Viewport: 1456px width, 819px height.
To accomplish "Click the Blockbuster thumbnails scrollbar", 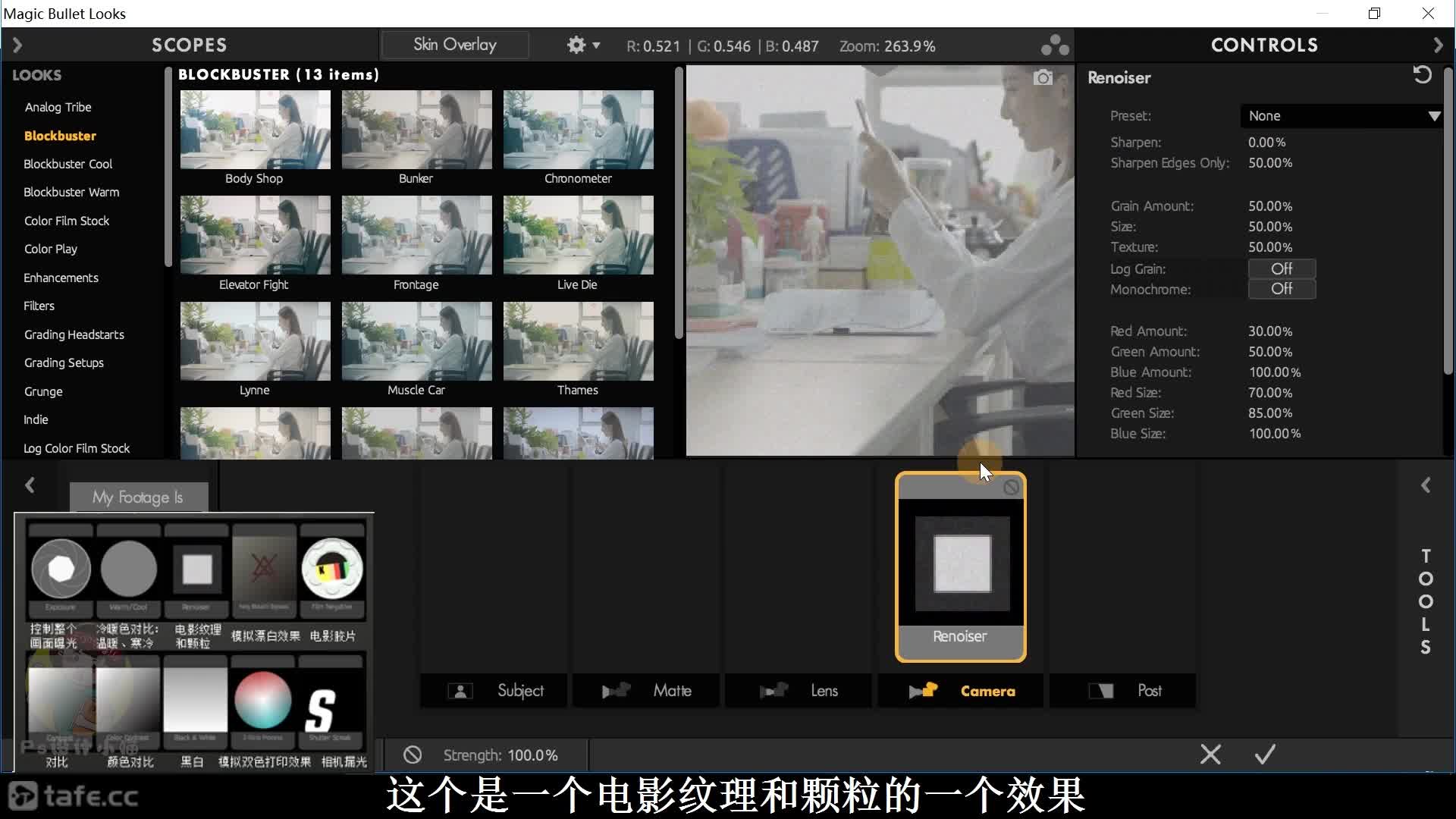I will tap(679, 202).
